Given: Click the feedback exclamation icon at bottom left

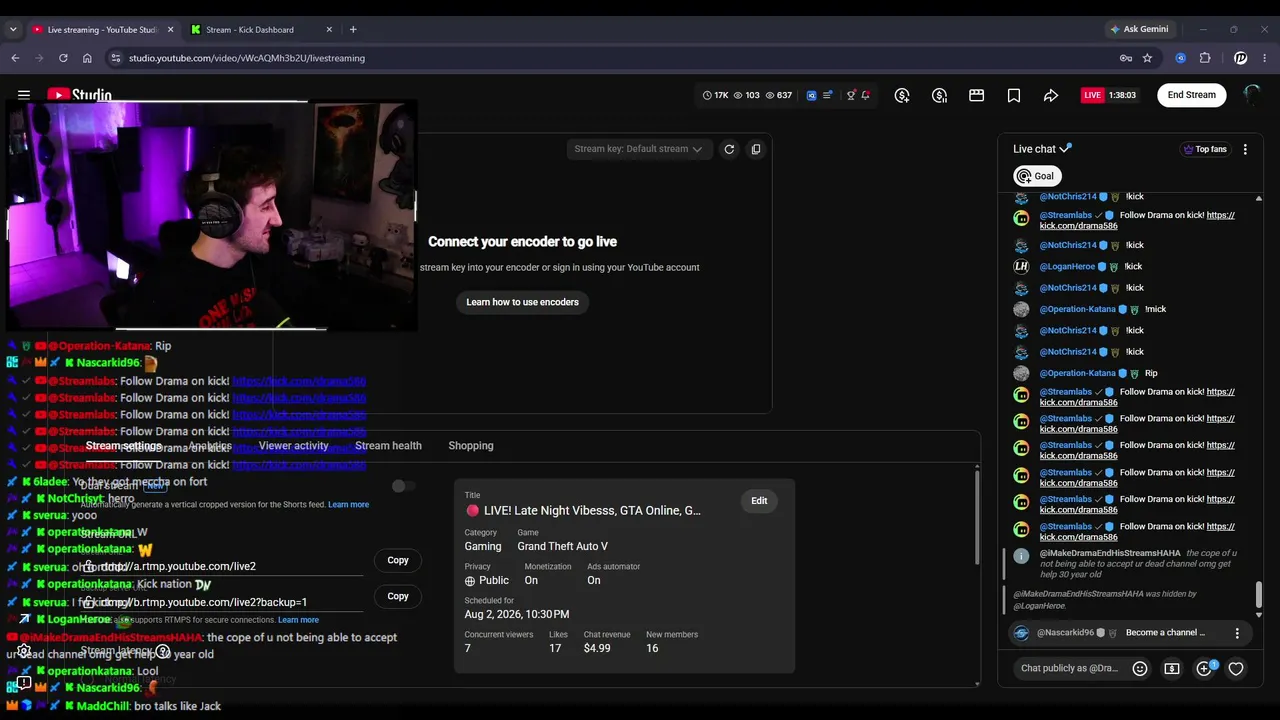Looking at the screenshot, I should pos(24,682).
